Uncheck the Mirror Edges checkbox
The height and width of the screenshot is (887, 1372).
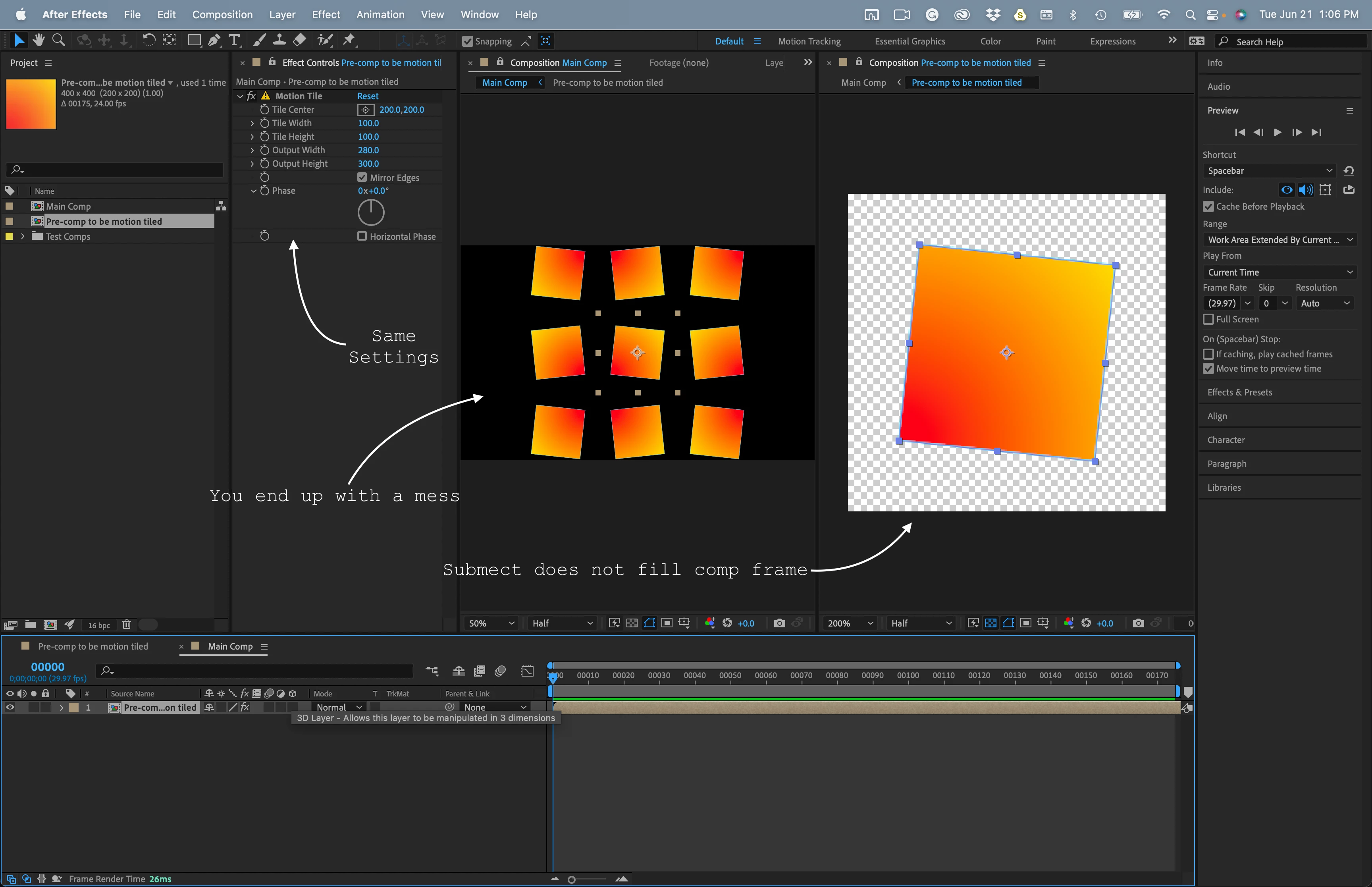(x=362, y=177)
